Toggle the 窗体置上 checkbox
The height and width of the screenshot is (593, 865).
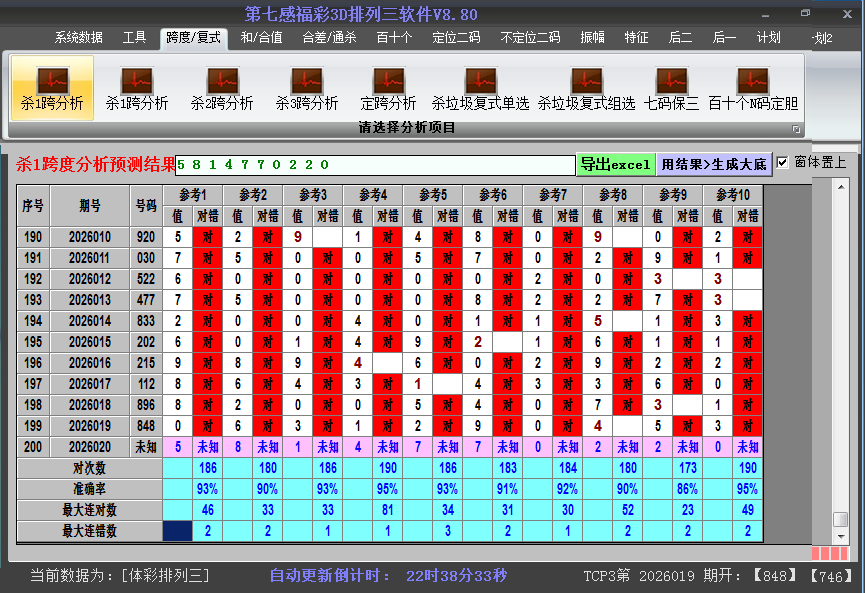pos(783,162)
